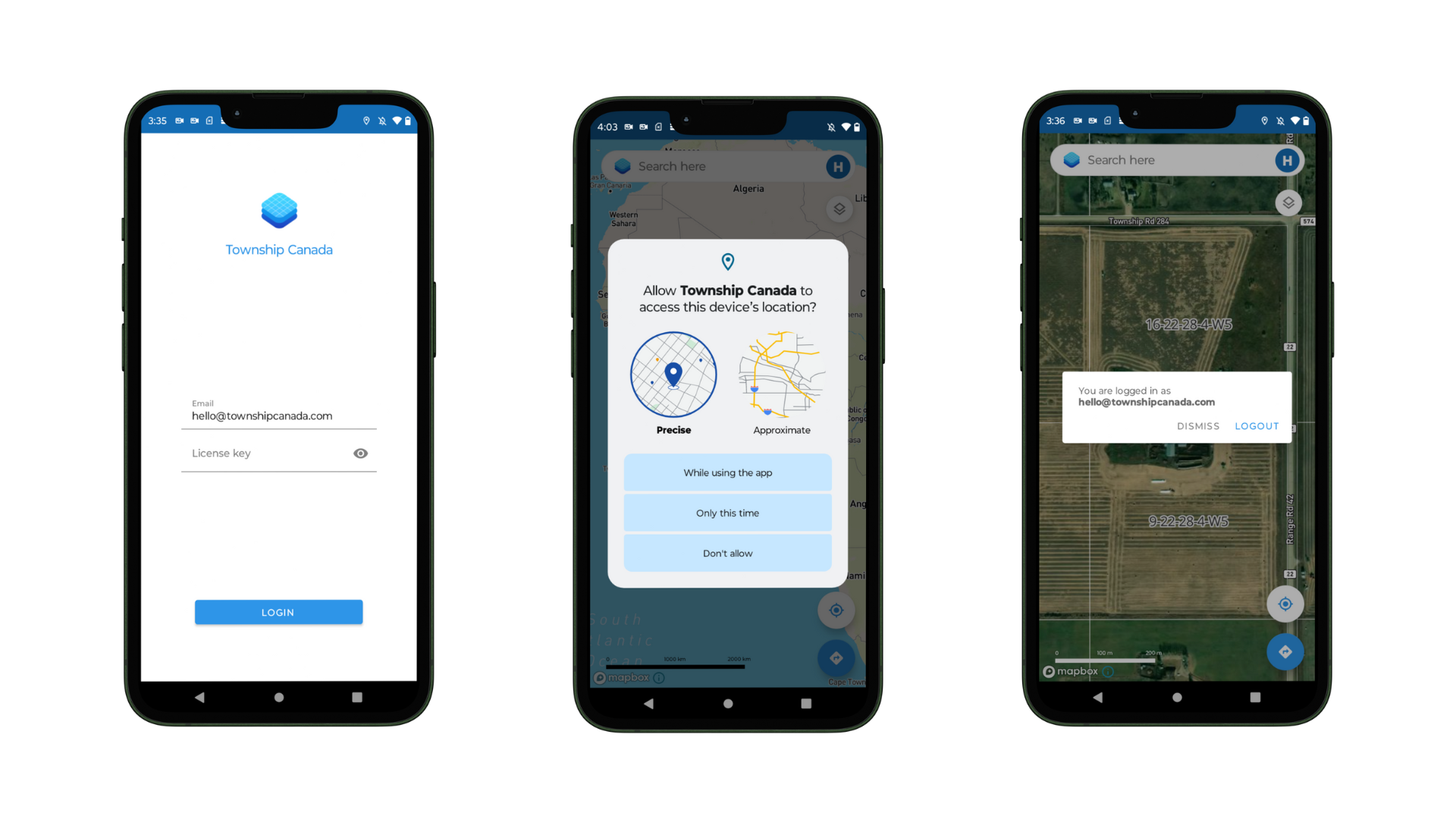Viewport: 1456px width, 819px height.
Task: Click LOGOUT in the logged-in user popup
Action: (x=1256, y=425)
